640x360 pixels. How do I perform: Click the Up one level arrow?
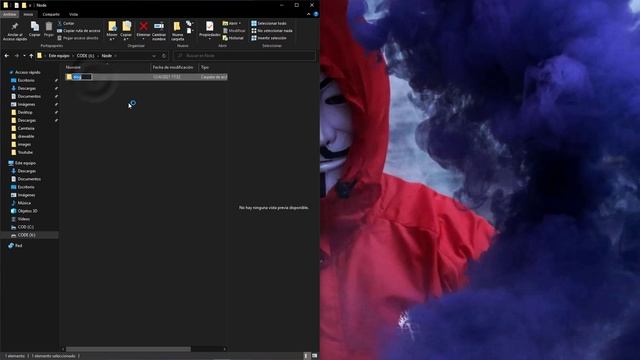[x=31, y=56]
